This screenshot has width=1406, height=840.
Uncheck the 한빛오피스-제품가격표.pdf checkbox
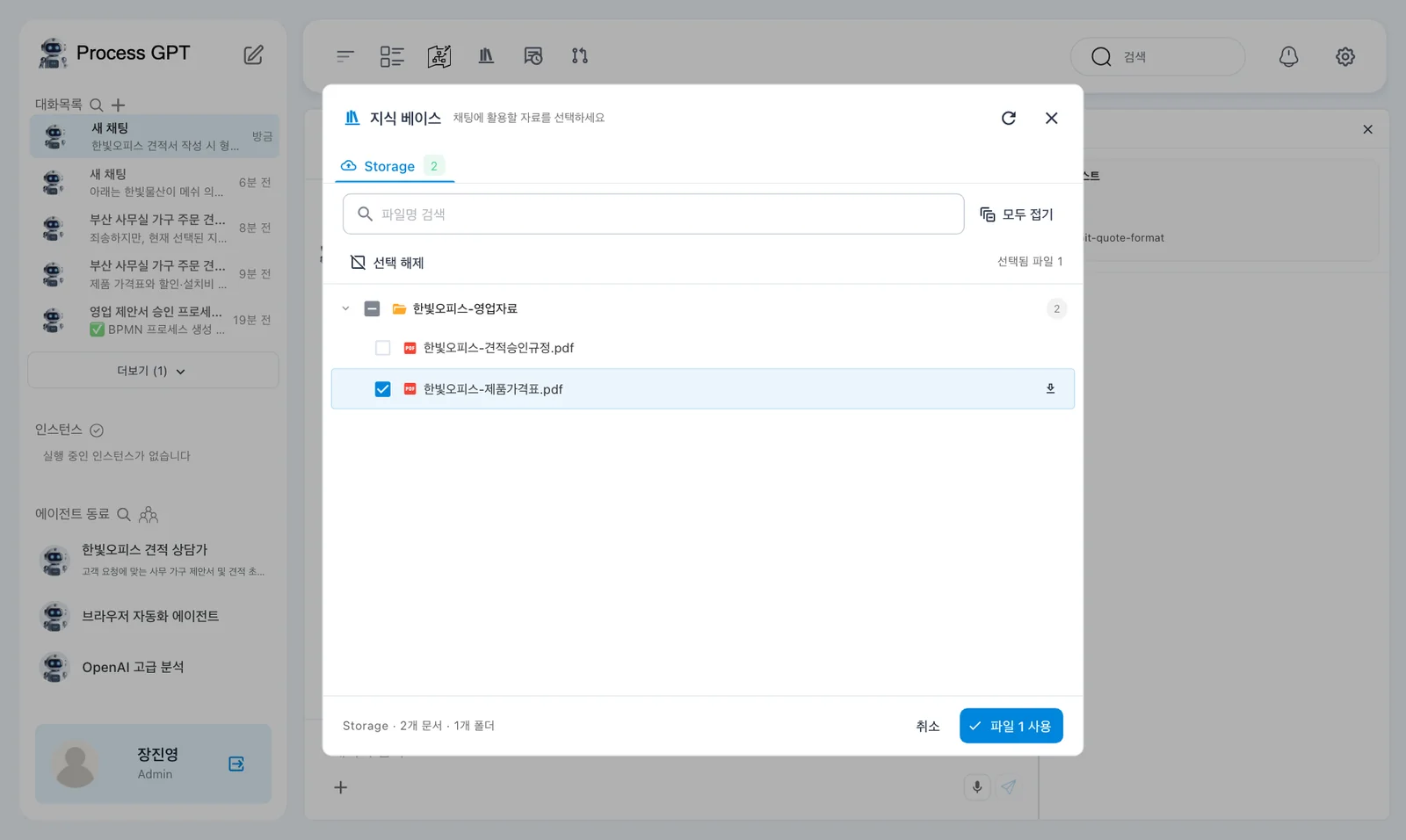(x=383, y=389)
